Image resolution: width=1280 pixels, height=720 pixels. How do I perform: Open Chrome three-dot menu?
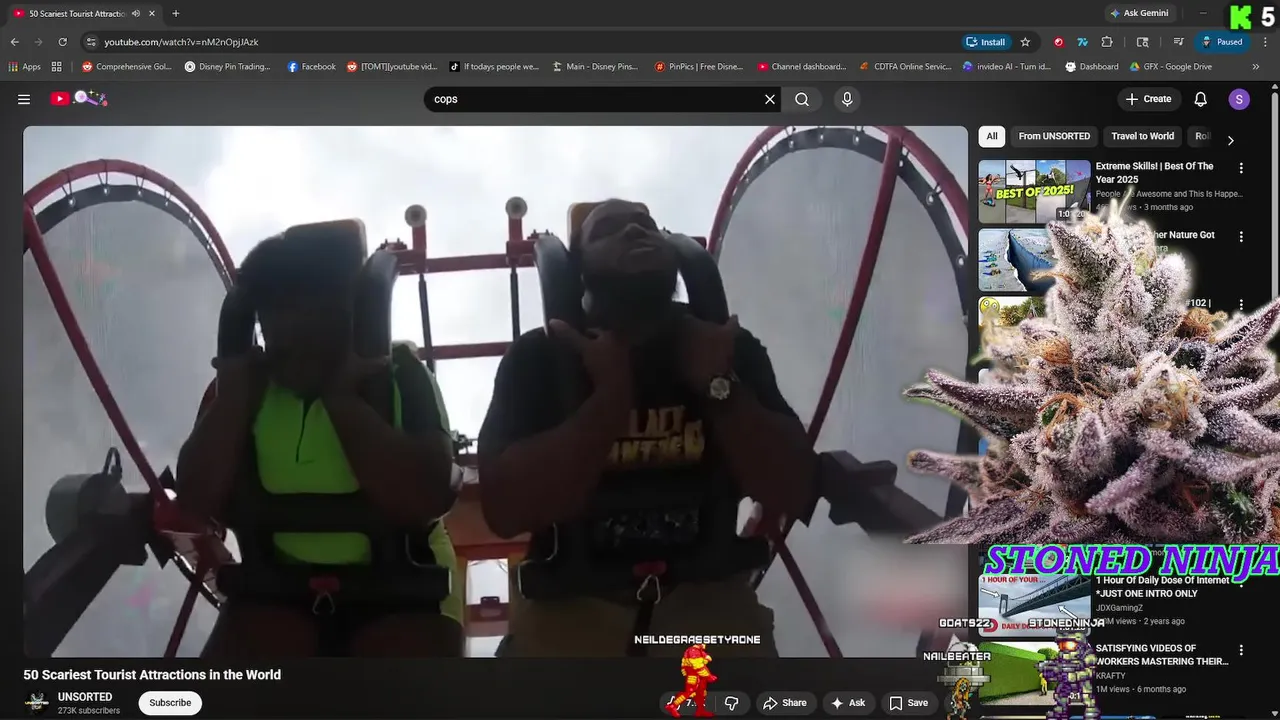(1265, 42)
